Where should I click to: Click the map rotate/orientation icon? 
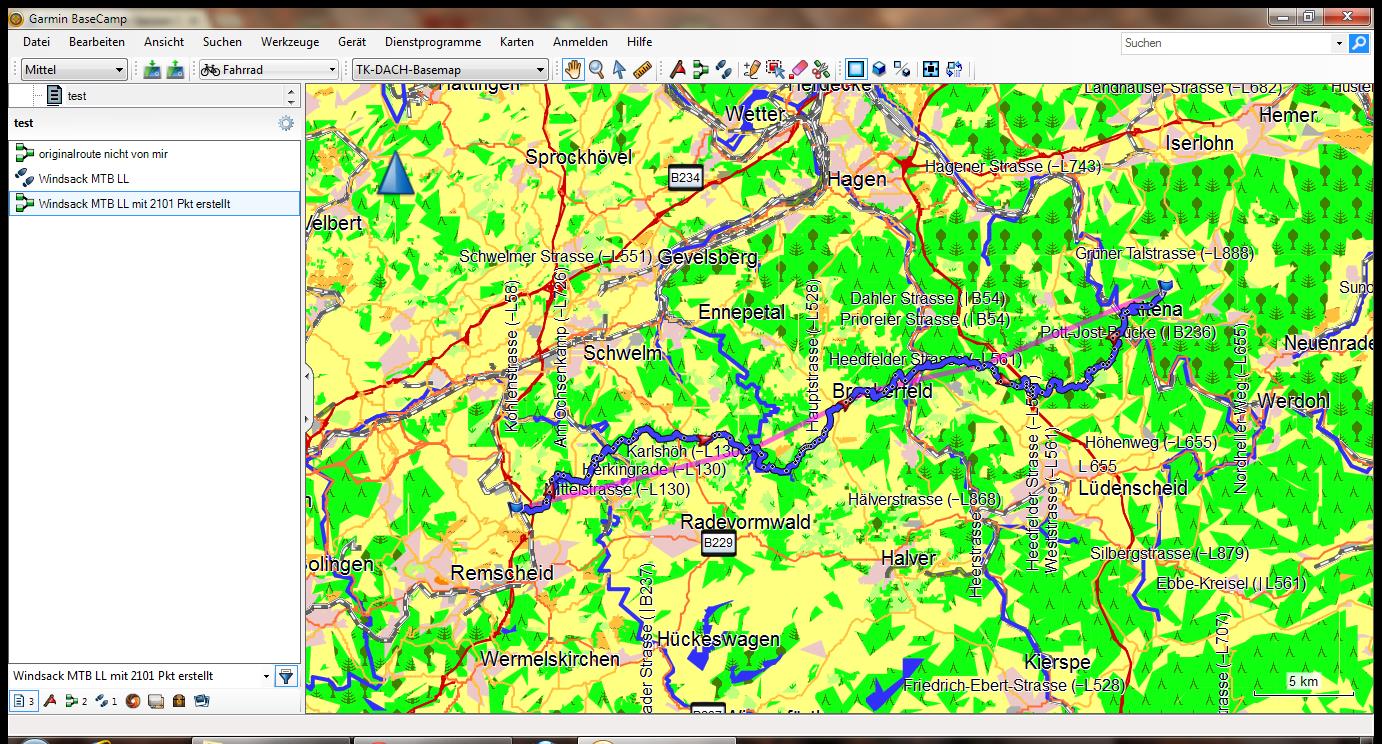(x=954, y=69)
